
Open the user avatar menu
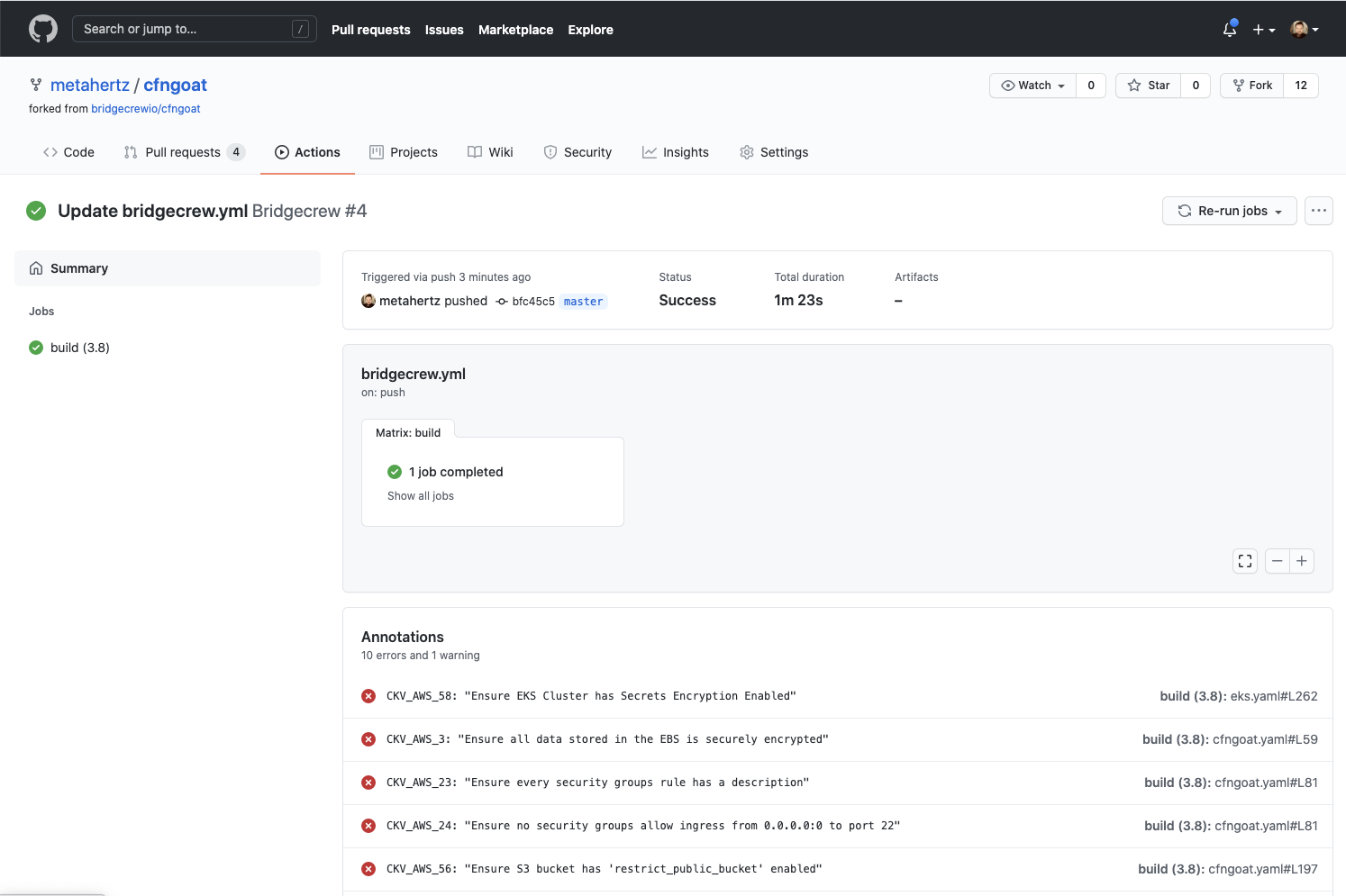coord(1305,30)
